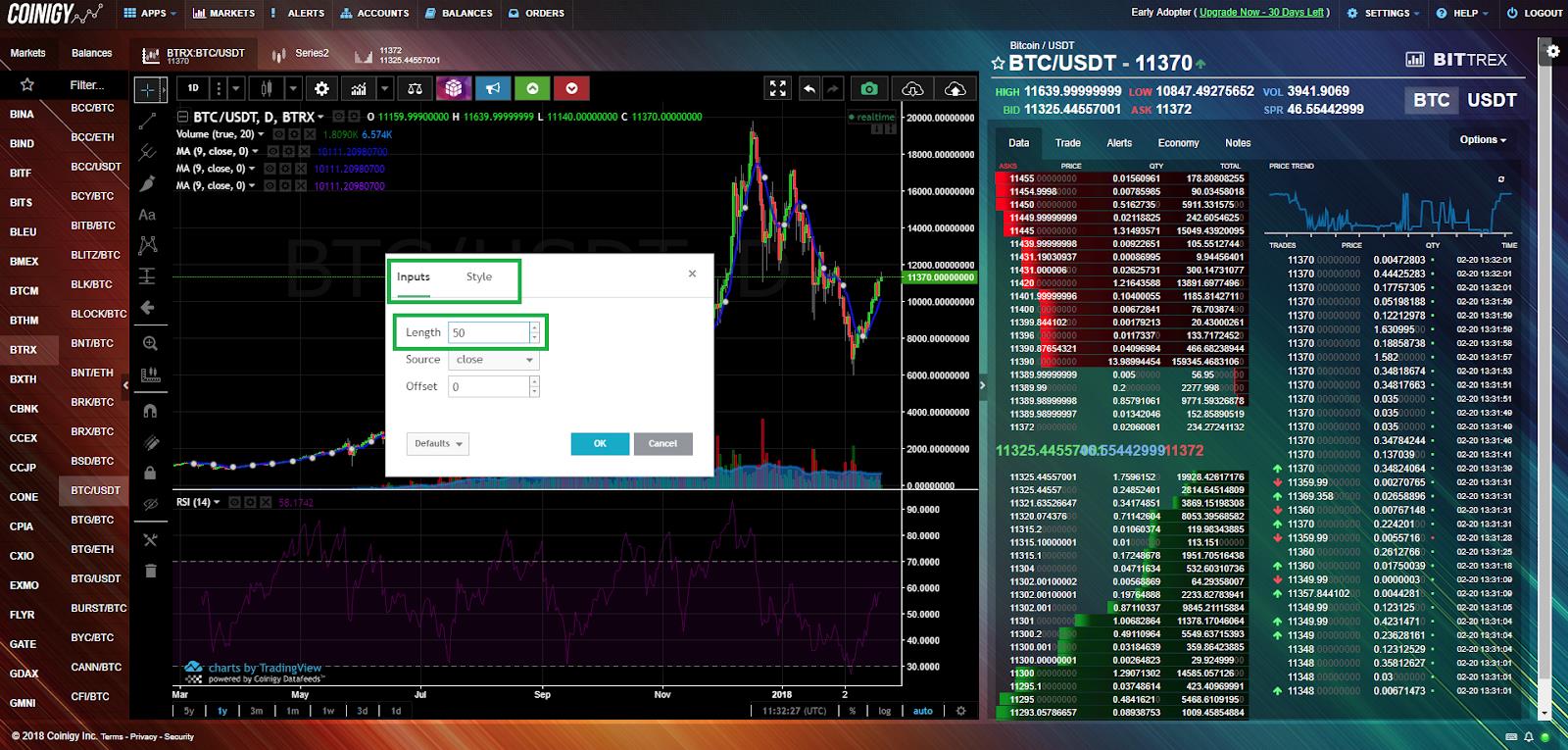1568x750 pixels.
Task: Open the SETTINGS dropdown menu
Action: click(1382, 13)
